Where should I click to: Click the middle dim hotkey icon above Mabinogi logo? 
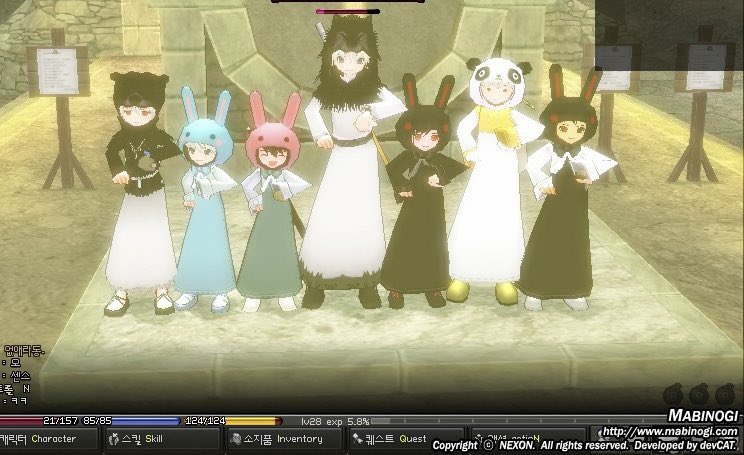(699, 395)
